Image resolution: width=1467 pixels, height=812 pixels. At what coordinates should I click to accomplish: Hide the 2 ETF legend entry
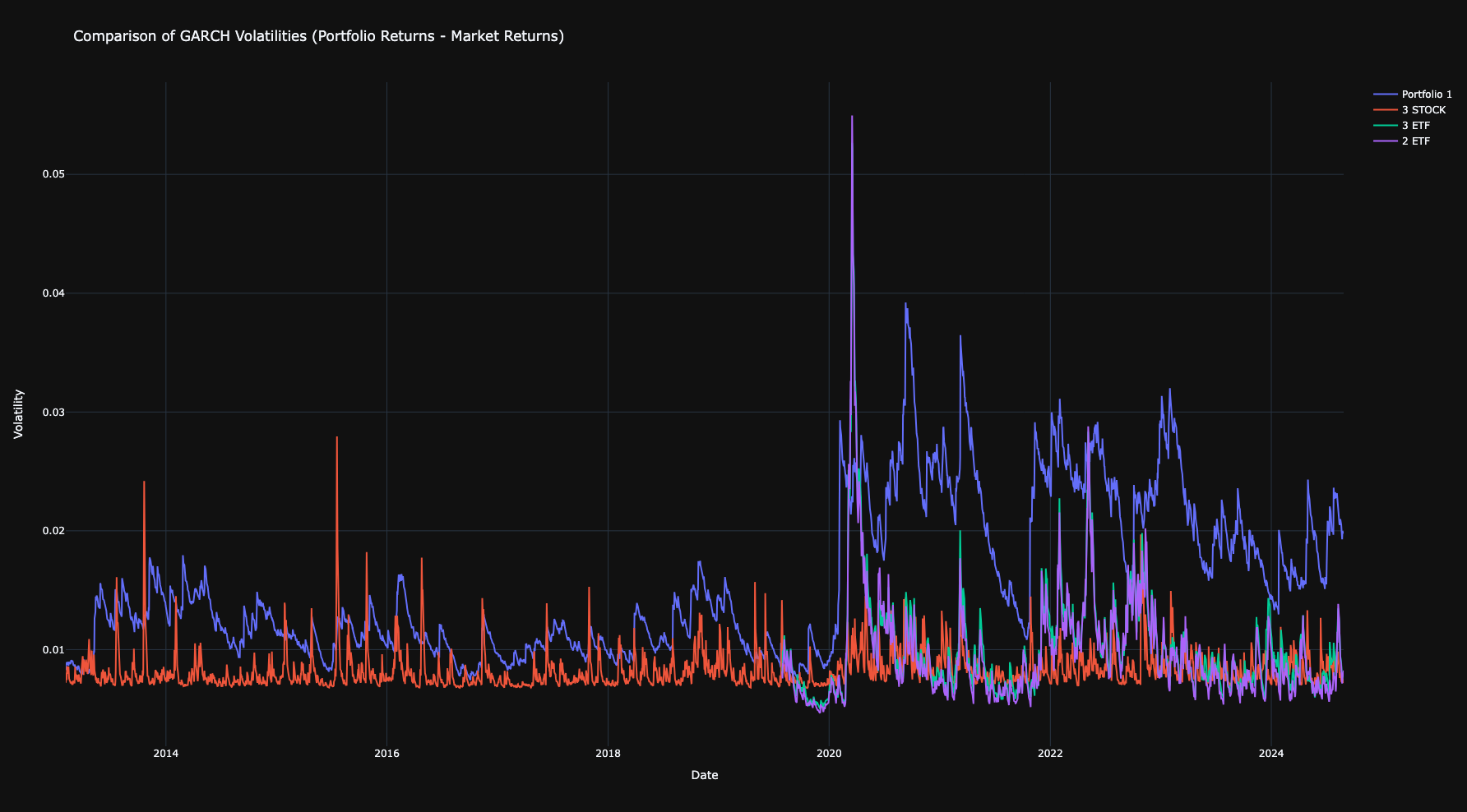click(1402, 141)
